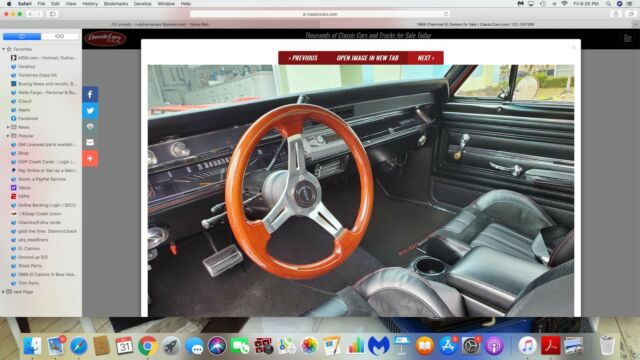Open Podcasts from the Dock

click(x=494, y=346)
